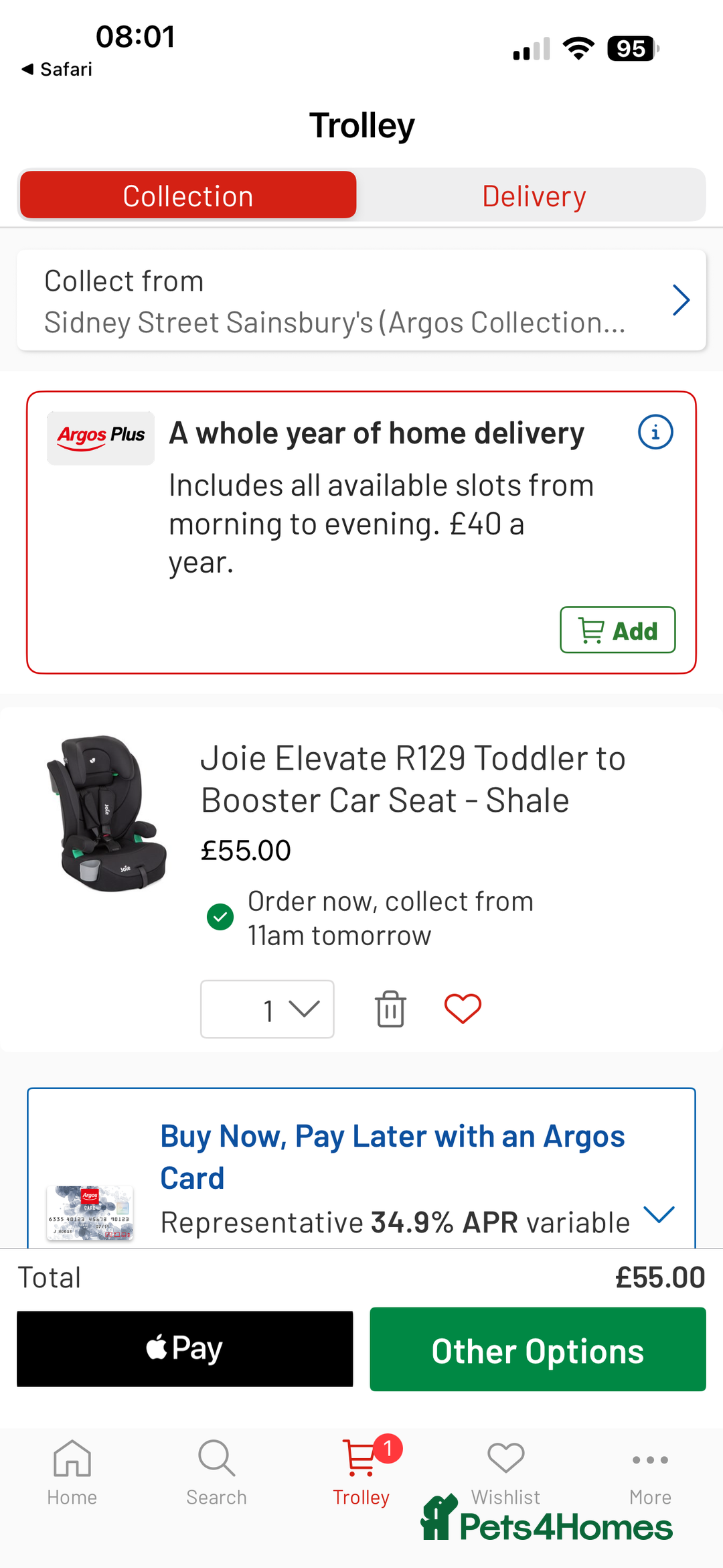Tap the Argos Plus logo

coord(101,437)
